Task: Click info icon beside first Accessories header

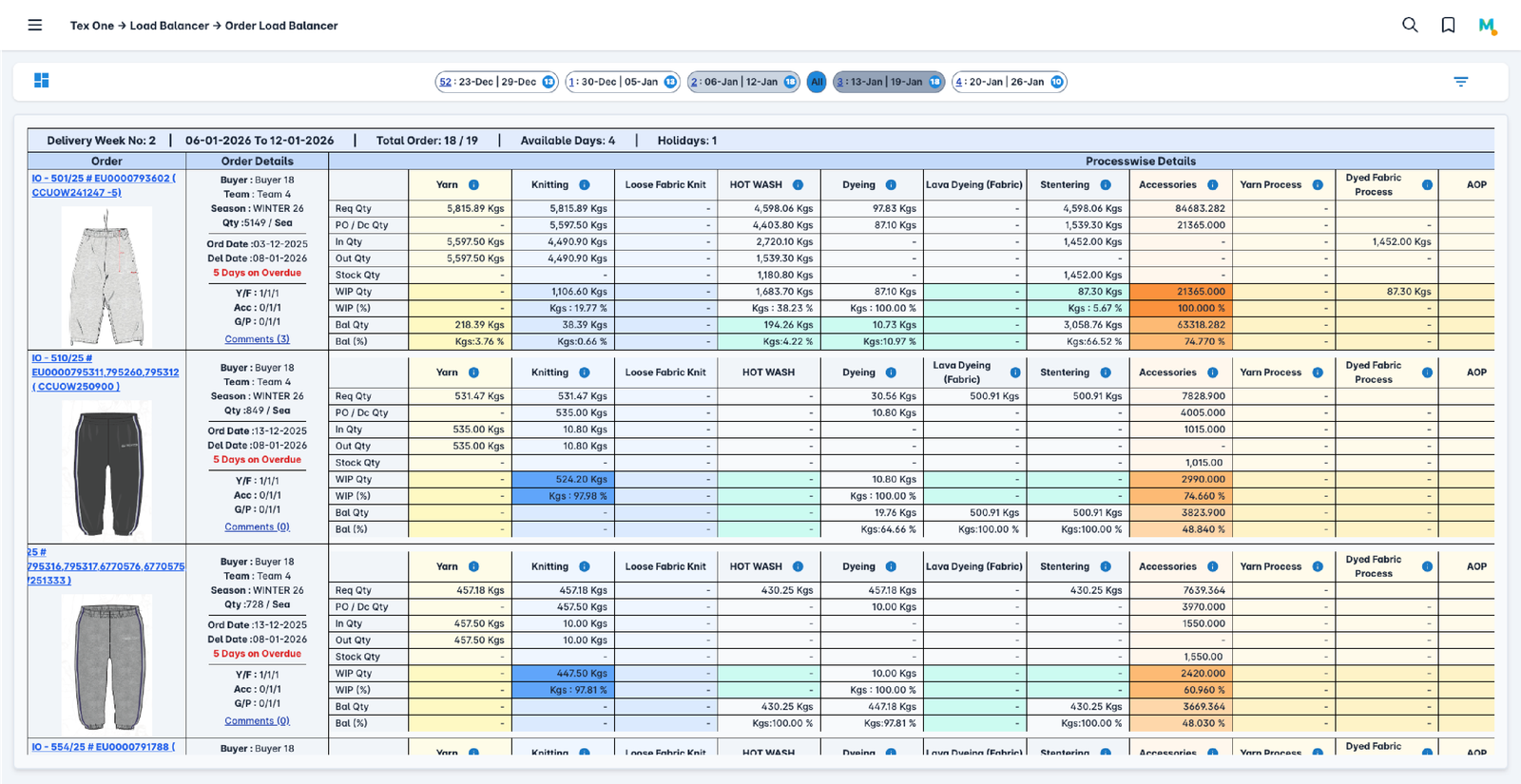Action: coord(1213,185)
